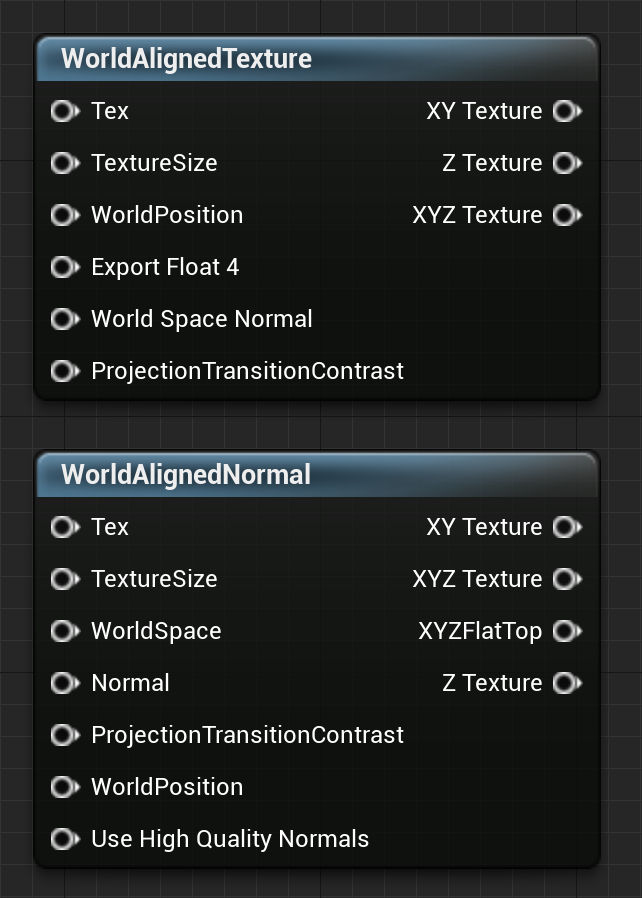Click the Tex input pin on WorldAlignedTexture
Viewport: 642px width, 898px height.
pyautogui.click(x=64, y=111)
